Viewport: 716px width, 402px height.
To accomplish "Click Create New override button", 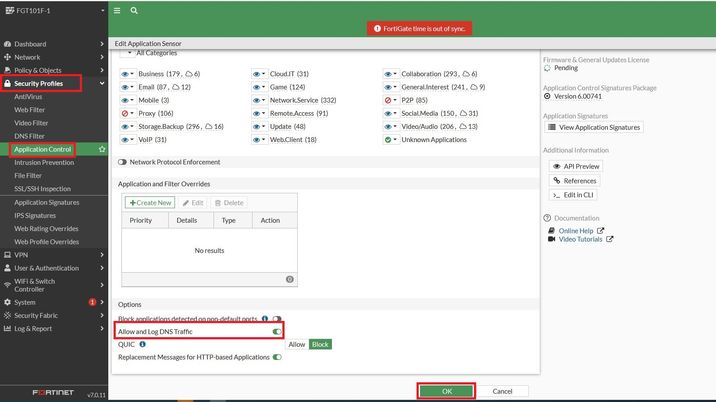I will tap(150, 203).
